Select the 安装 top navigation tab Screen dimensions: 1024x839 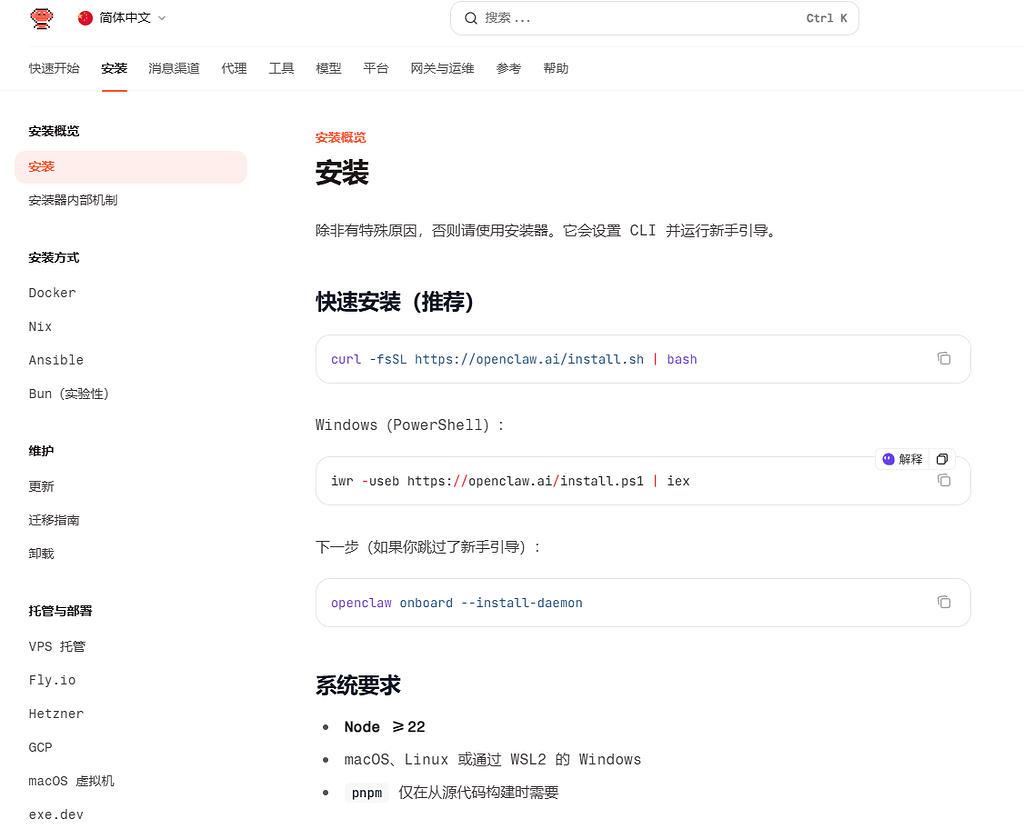(x=114, y=69)
